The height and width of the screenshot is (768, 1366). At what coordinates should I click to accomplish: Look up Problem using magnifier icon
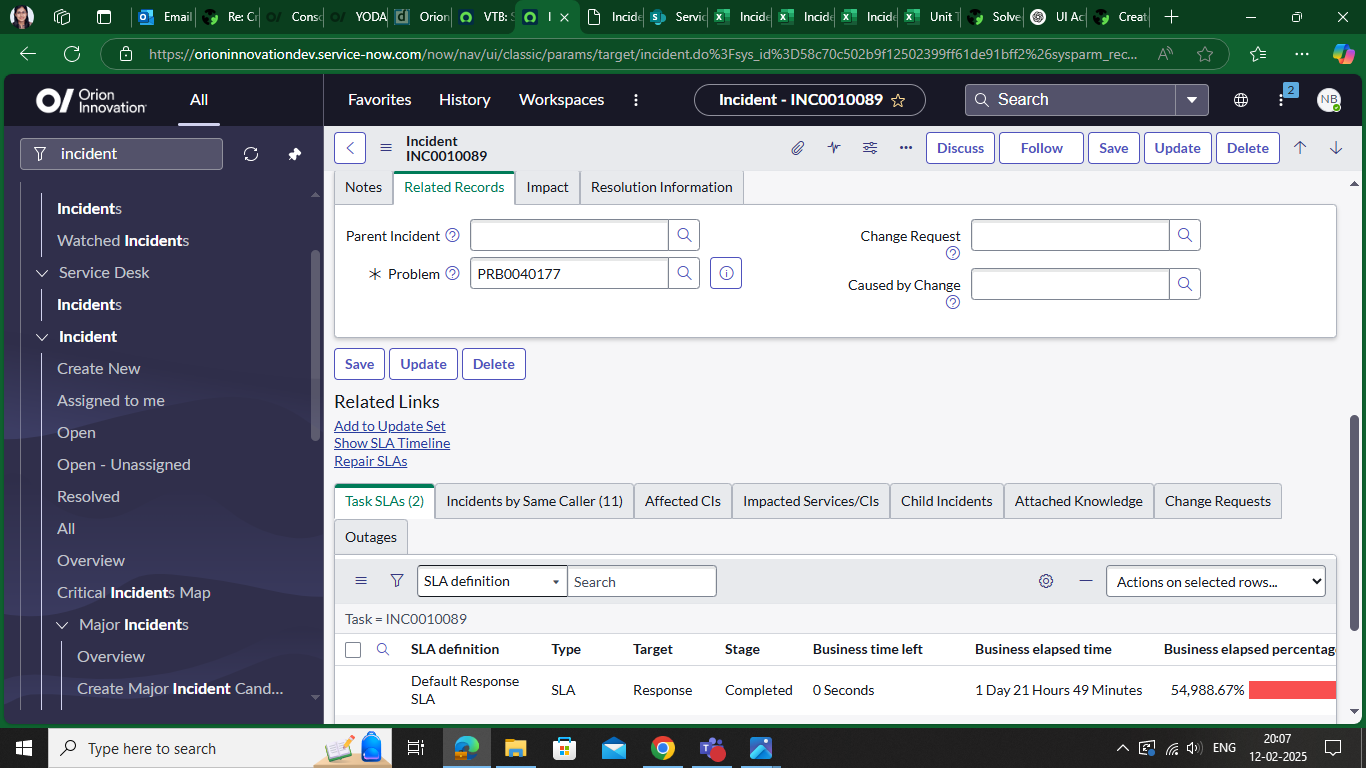click(x=684, y=273)
